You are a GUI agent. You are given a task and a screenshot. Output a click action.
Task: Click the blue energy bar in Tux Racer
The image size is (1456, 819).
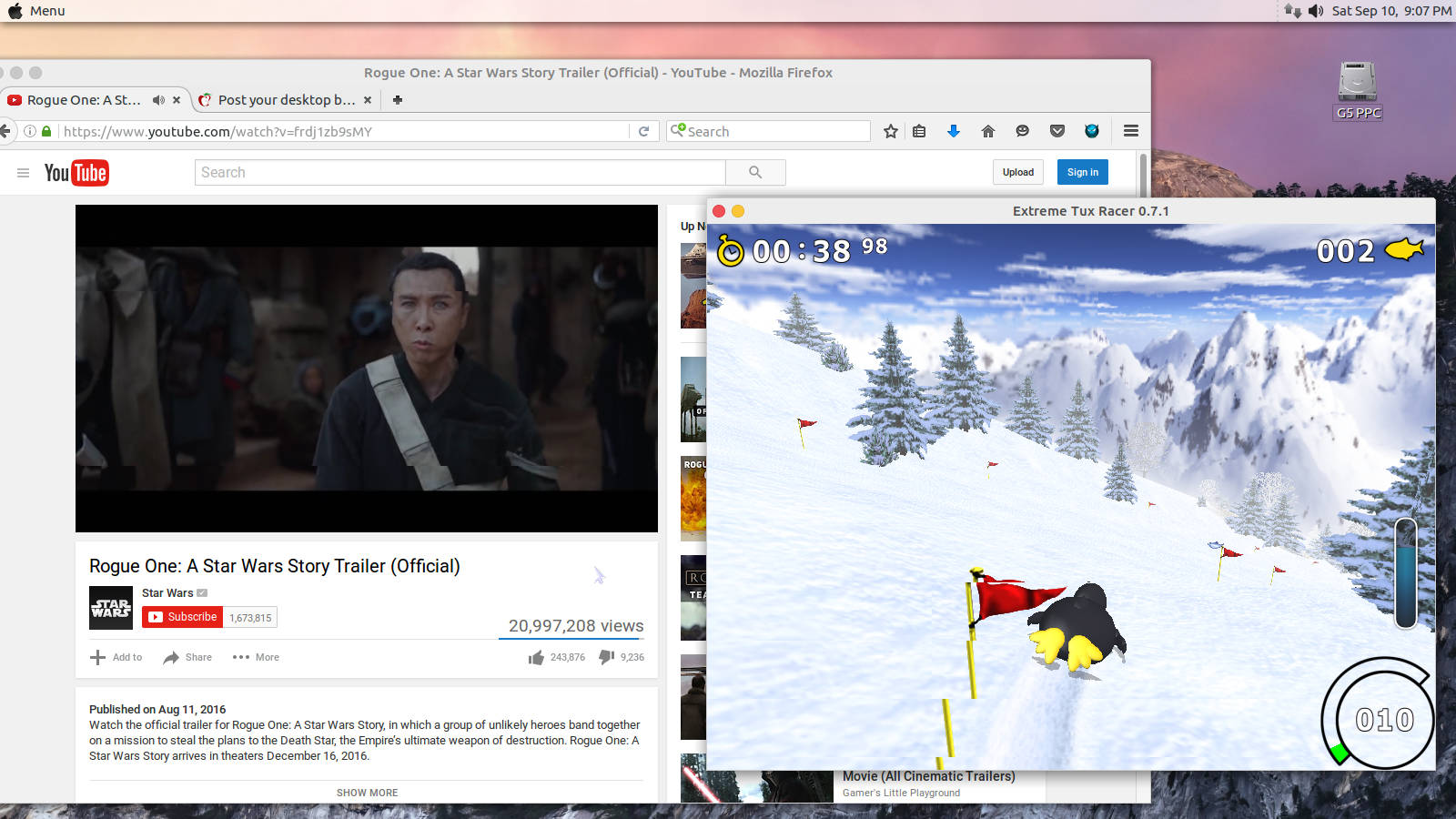[1406, 573]
